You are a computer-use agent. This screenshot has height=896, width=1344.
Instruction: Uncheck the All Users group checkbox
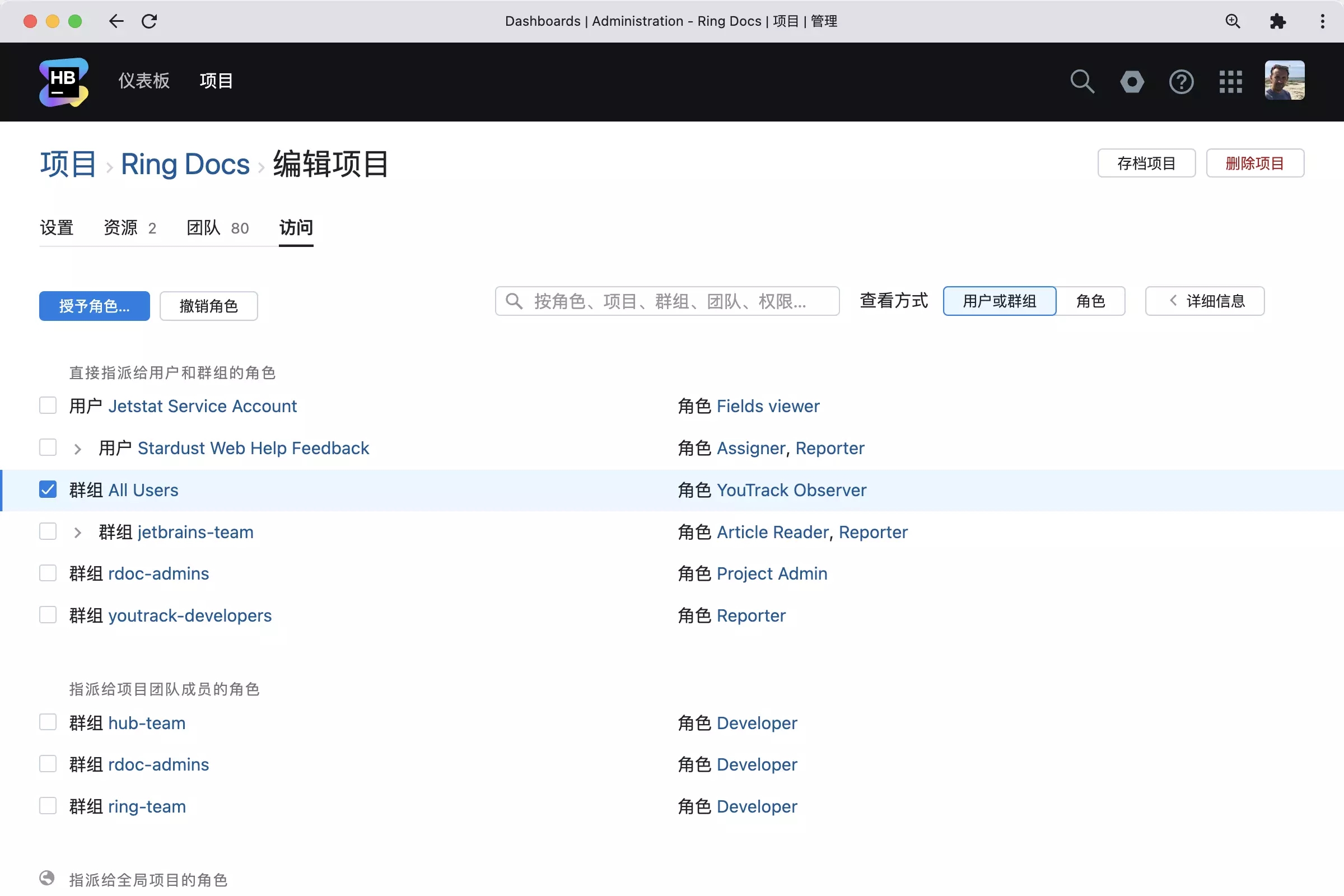(48, 489)
